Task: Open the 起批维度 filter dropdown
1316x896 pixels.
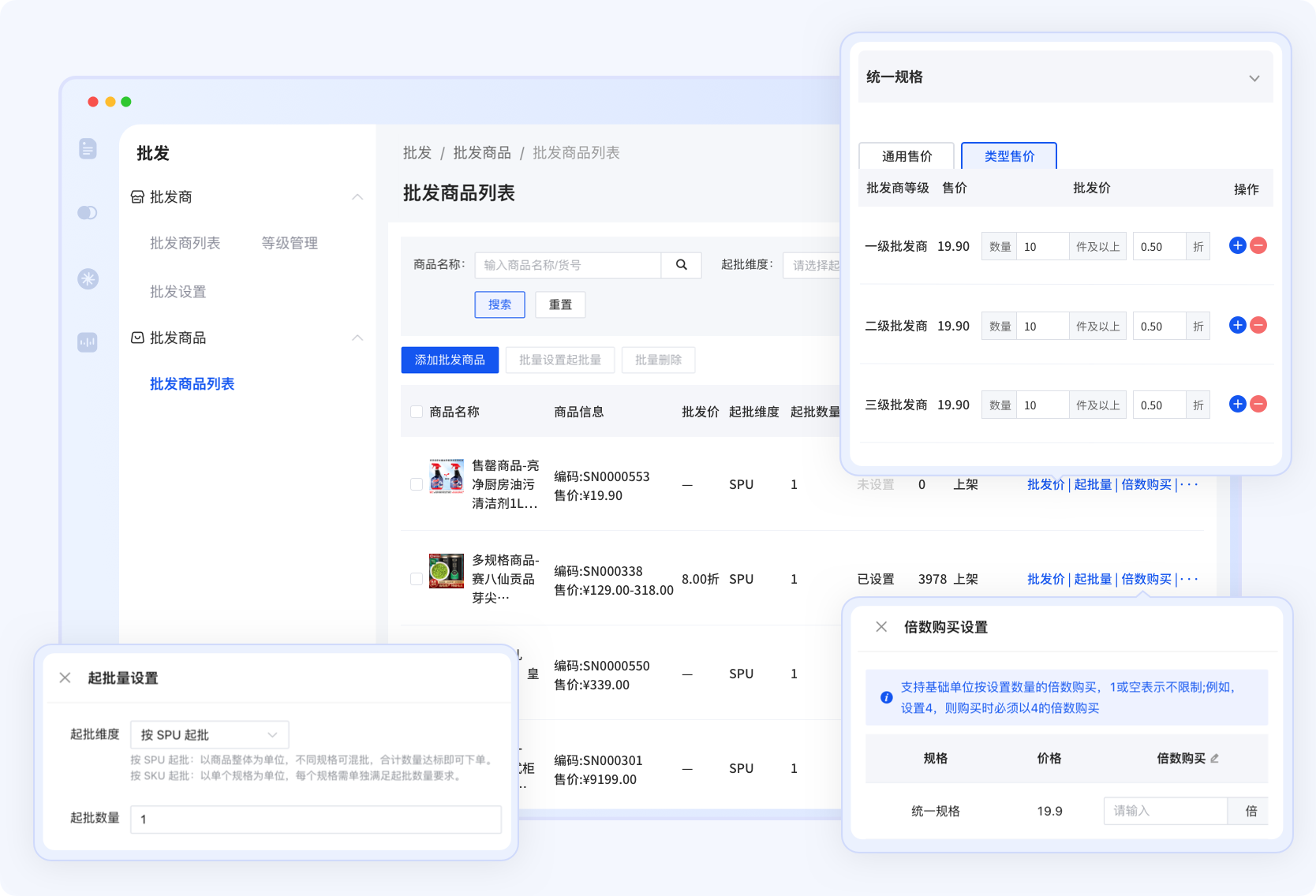Action: coord(813,265)
